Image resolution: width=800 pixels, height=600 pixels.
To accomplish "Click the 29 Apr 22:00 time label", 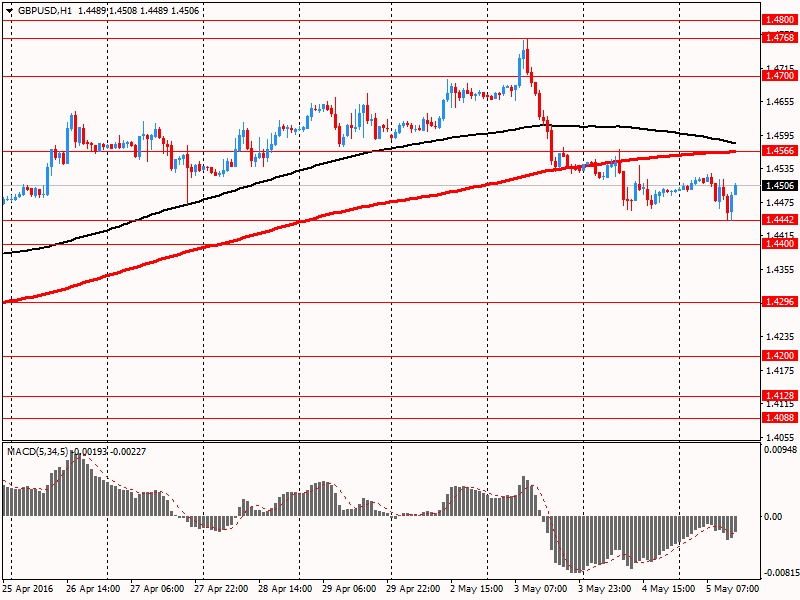I will (413, 589).
